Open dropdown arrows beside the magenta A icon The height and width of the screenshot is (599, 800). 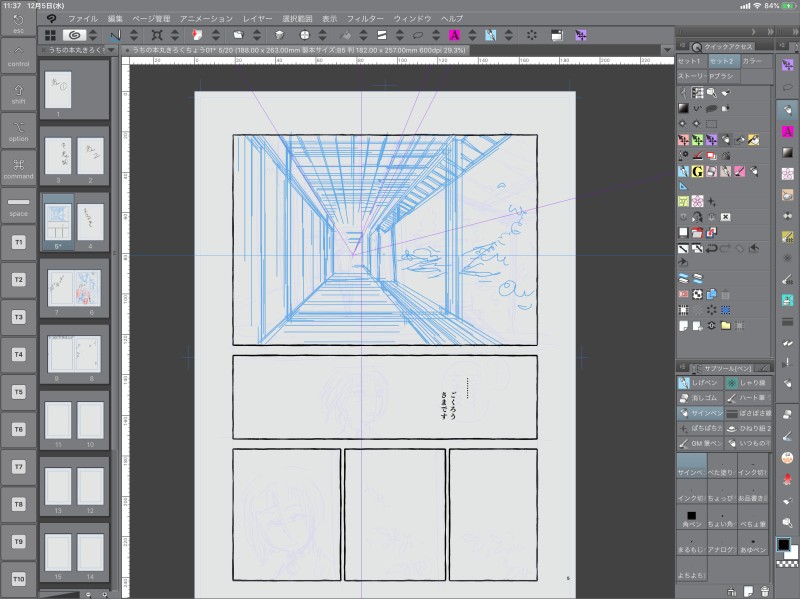472,35
